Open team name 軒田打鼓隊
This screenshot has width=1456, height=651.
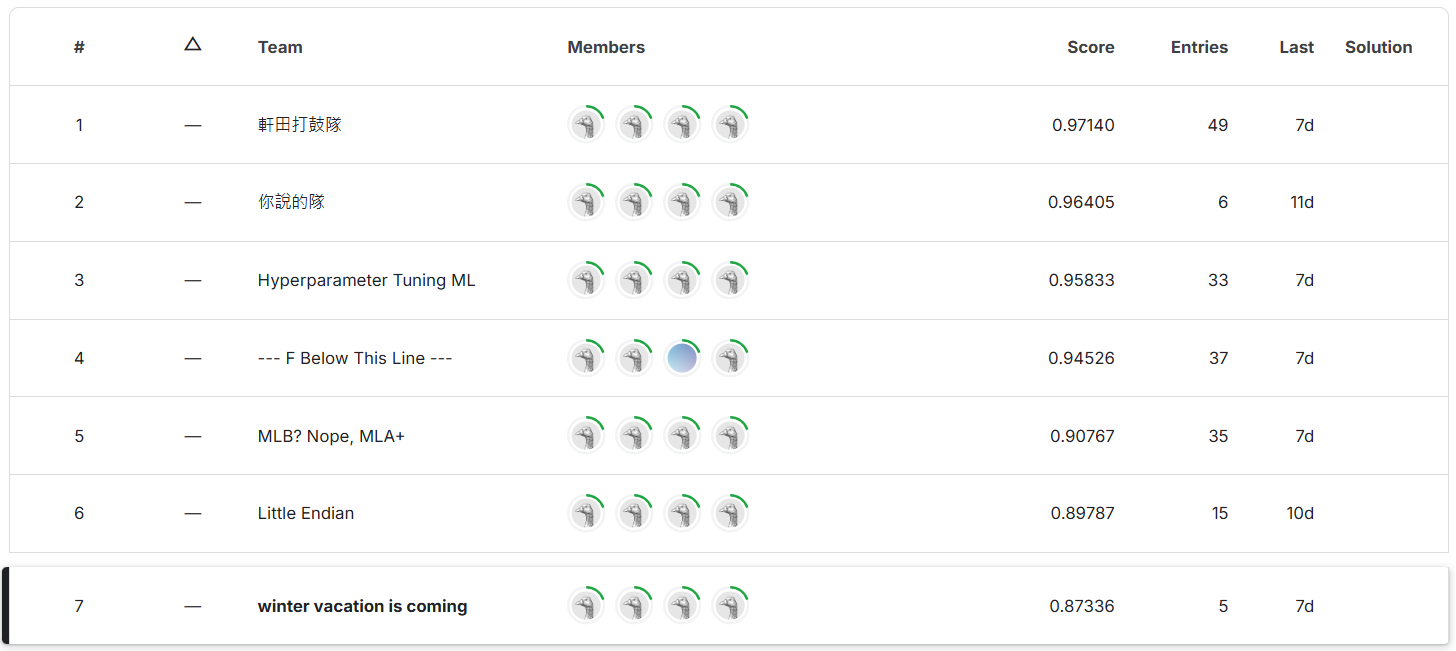point(299,125)
